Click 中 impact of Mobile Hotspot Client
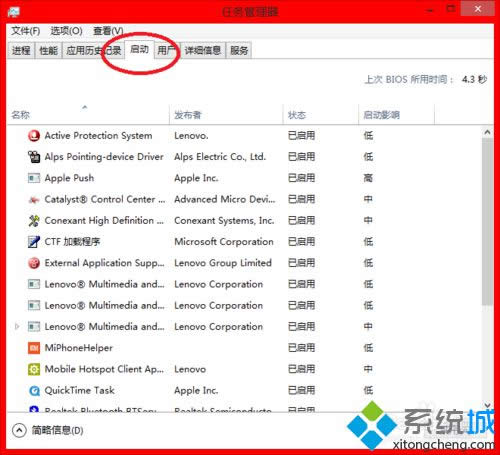Image resolution: width=500 pixels, height=455 pixels. 368,369
